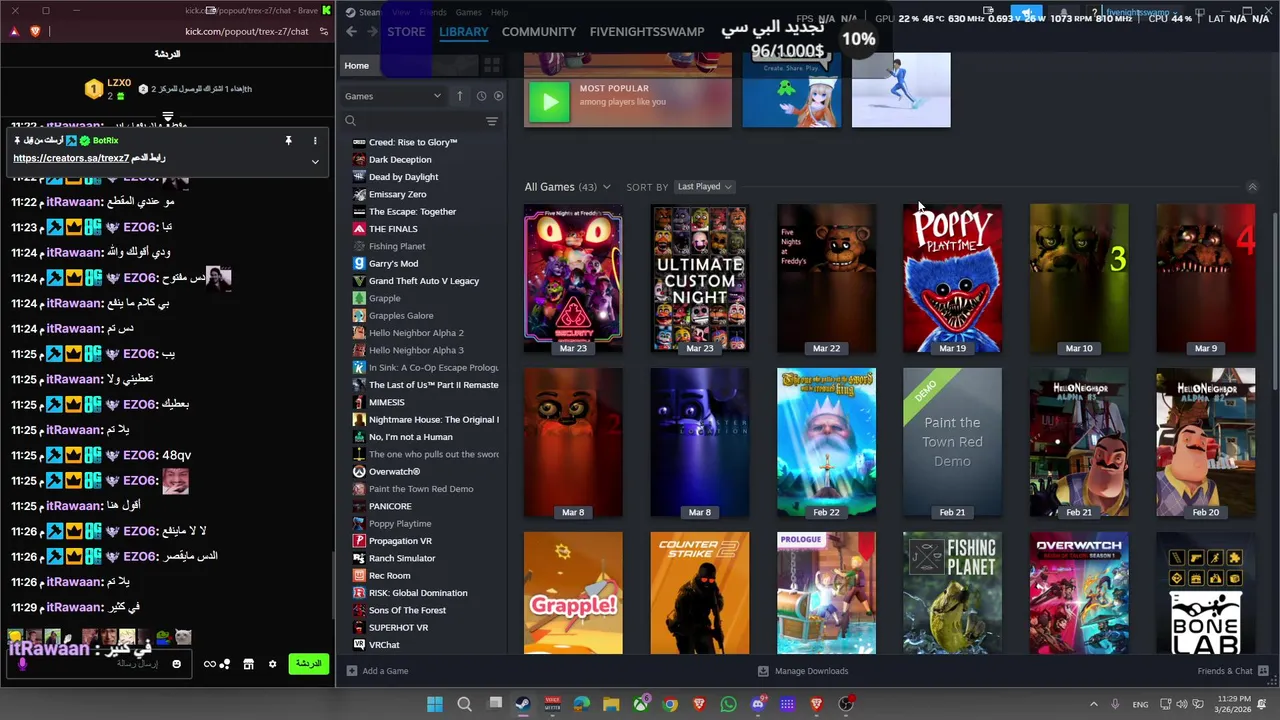Open the STORE tab in Steam

point(406,32)
